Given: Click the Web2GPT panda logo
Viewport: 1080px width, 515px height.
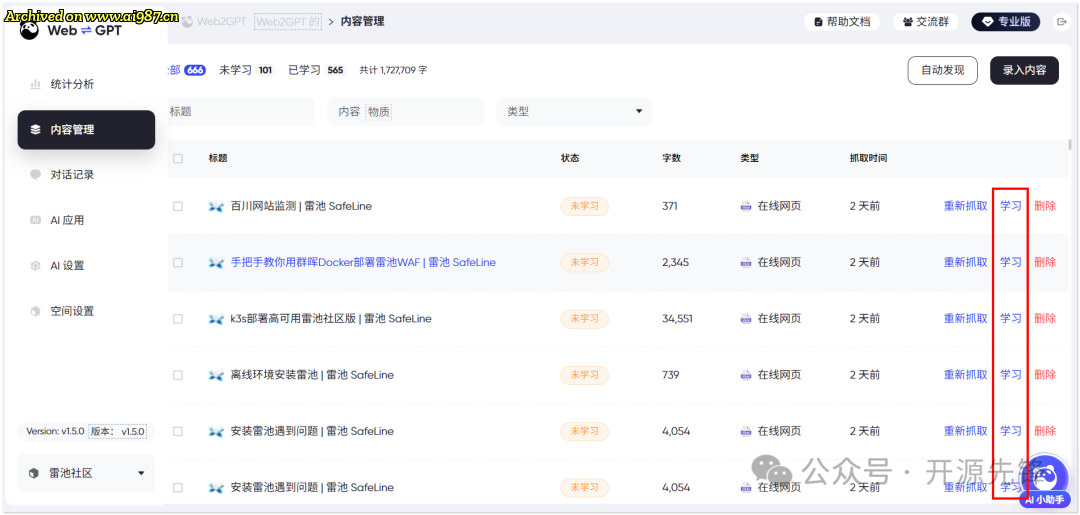Looking at the screenshot, I should [x=30, y=31].
